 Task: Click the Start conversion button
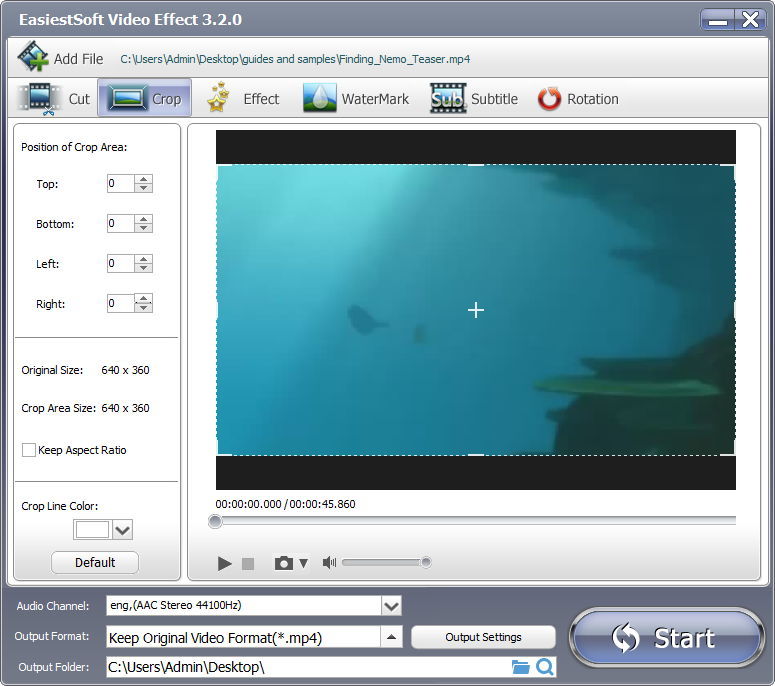point(666,638)
